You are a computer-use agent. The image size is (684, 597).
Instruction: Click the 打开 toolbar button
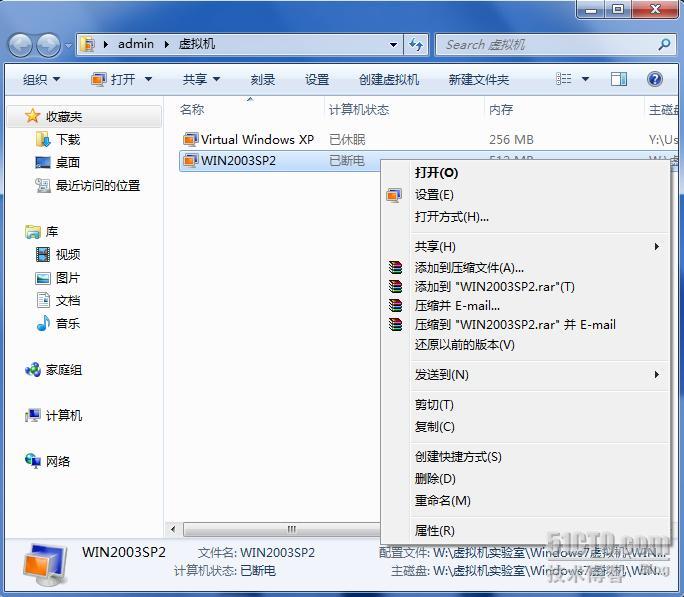[x=113, y=79]
